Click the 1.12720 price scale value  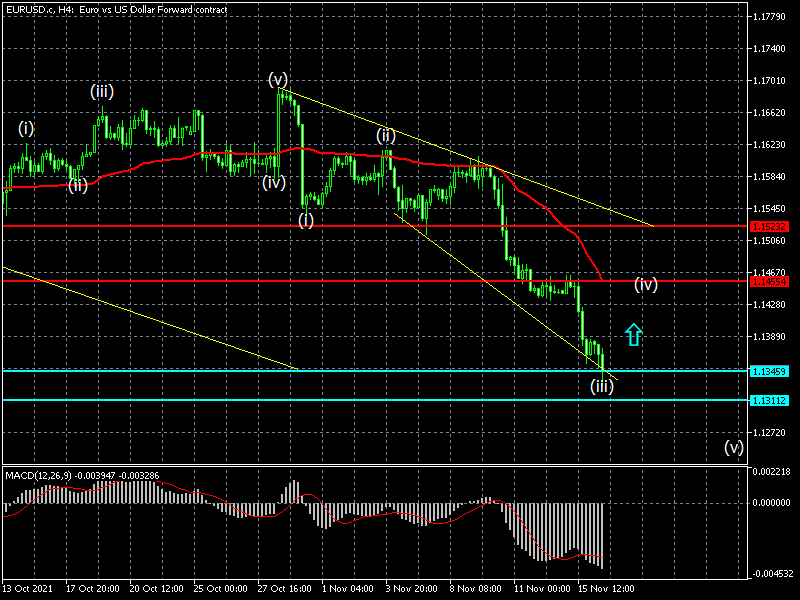coord(771,433)
